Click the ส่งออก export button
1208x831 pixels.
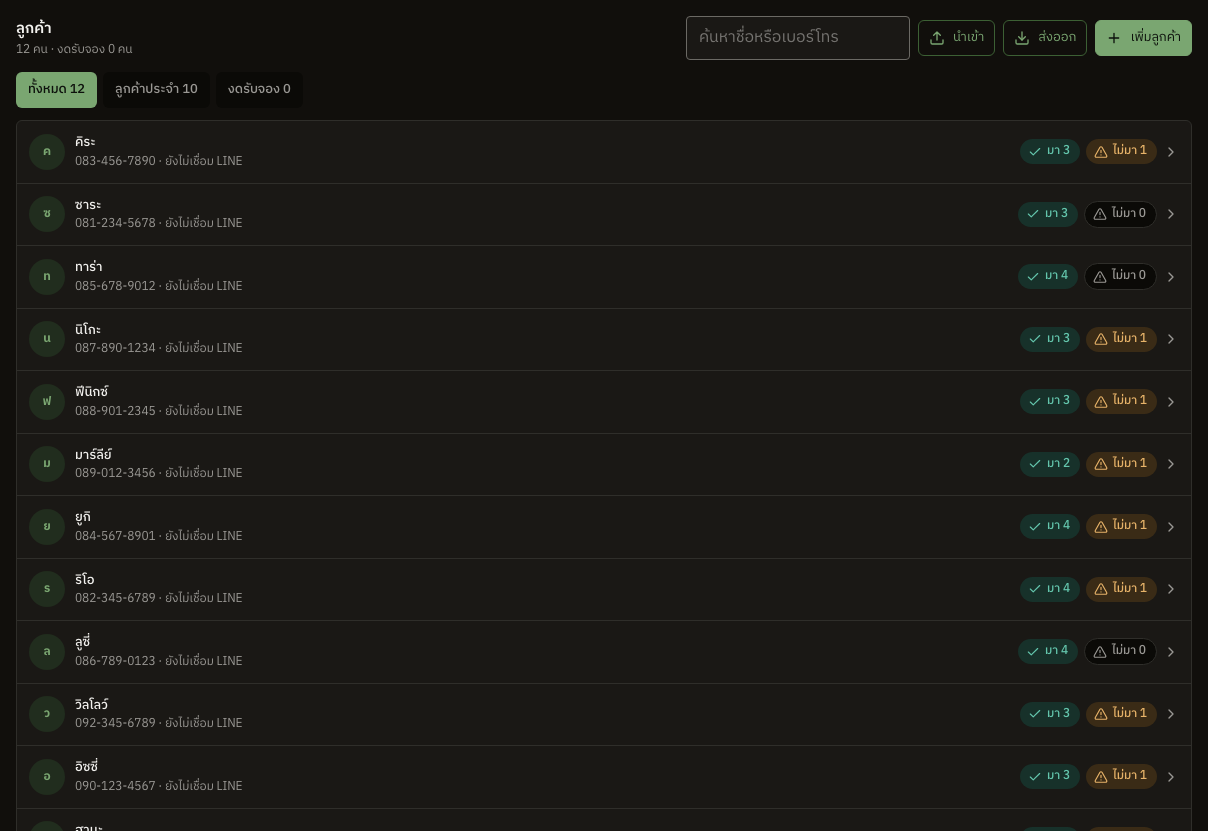click(1045, 38)
